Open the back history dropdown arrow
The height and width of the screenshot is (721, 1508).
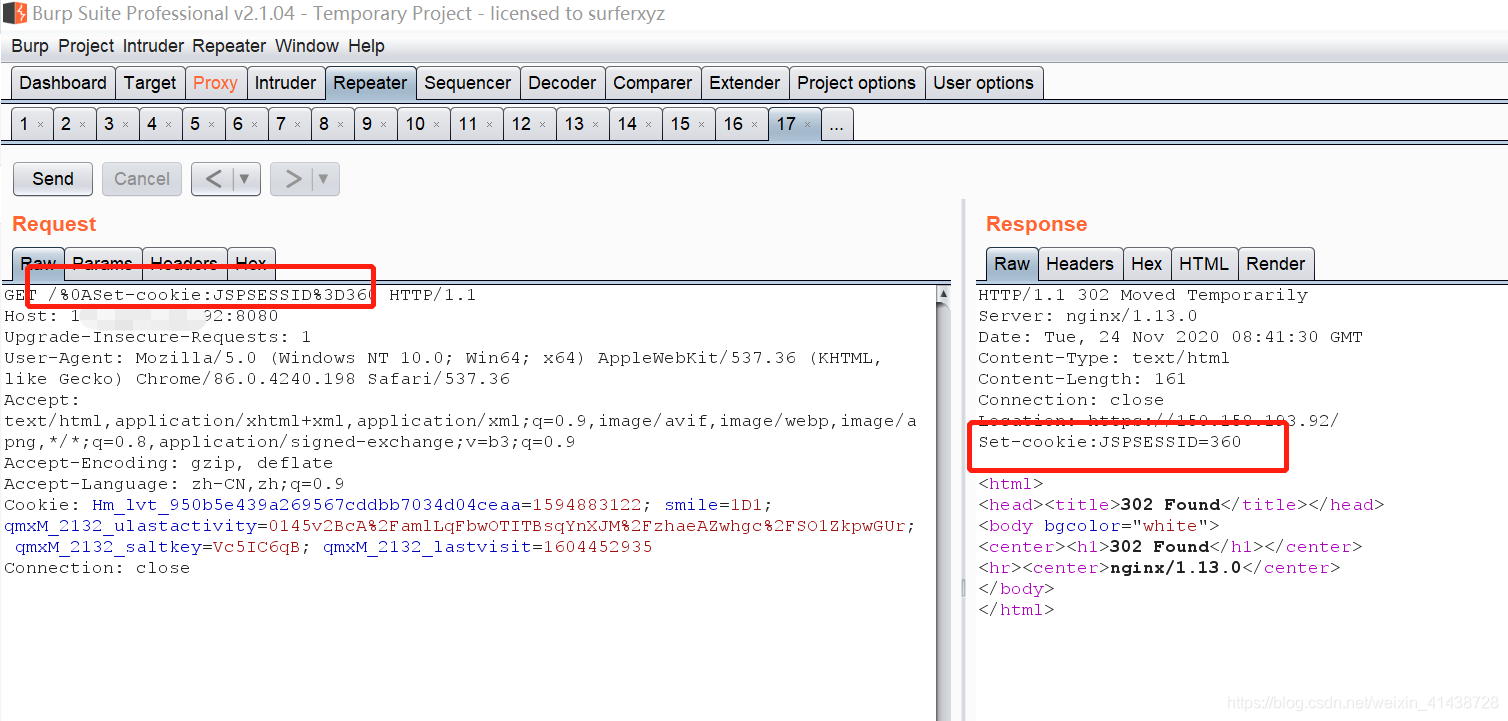(x=246, y=179)
